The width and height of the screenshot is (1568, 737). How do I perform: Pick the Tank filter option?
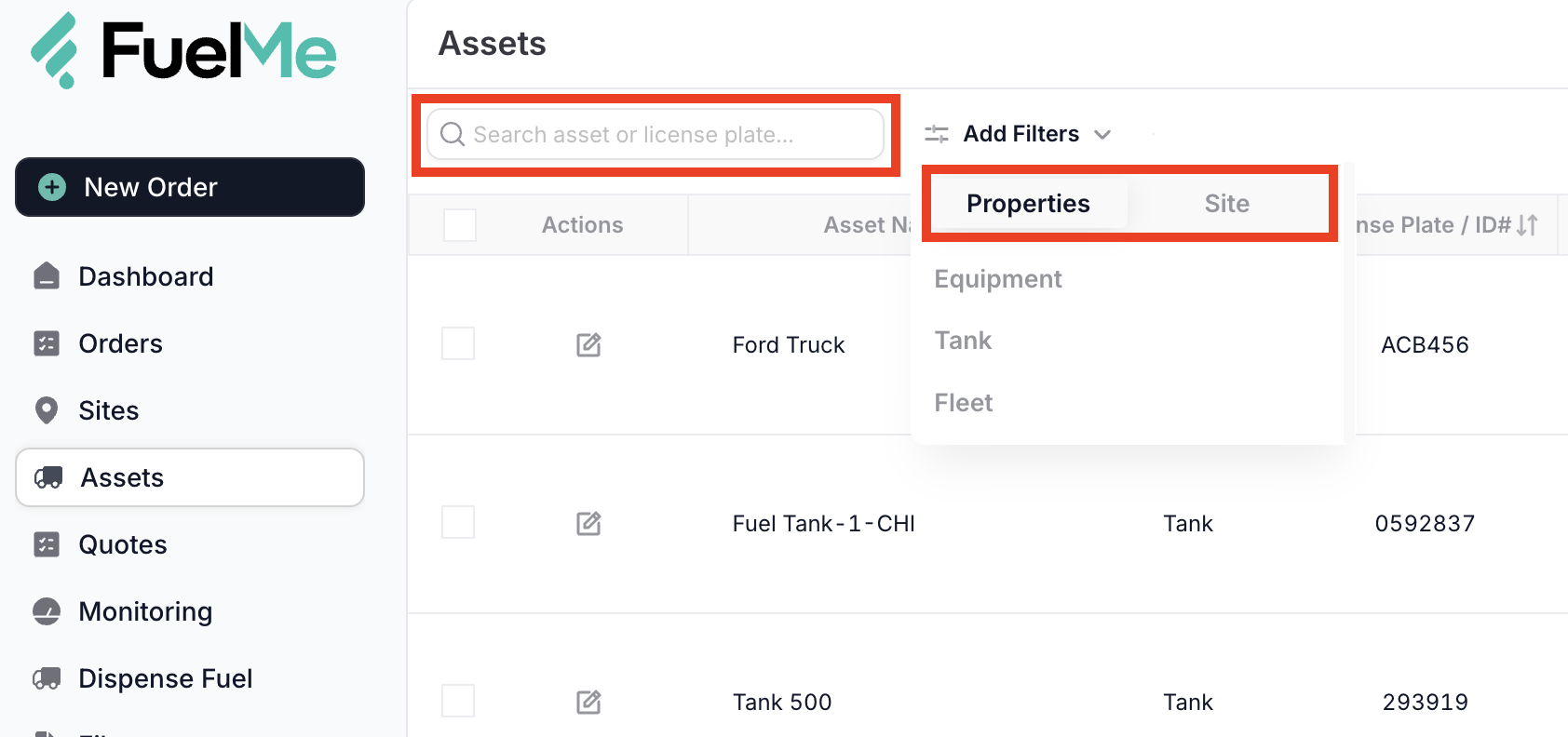(964, 341)
